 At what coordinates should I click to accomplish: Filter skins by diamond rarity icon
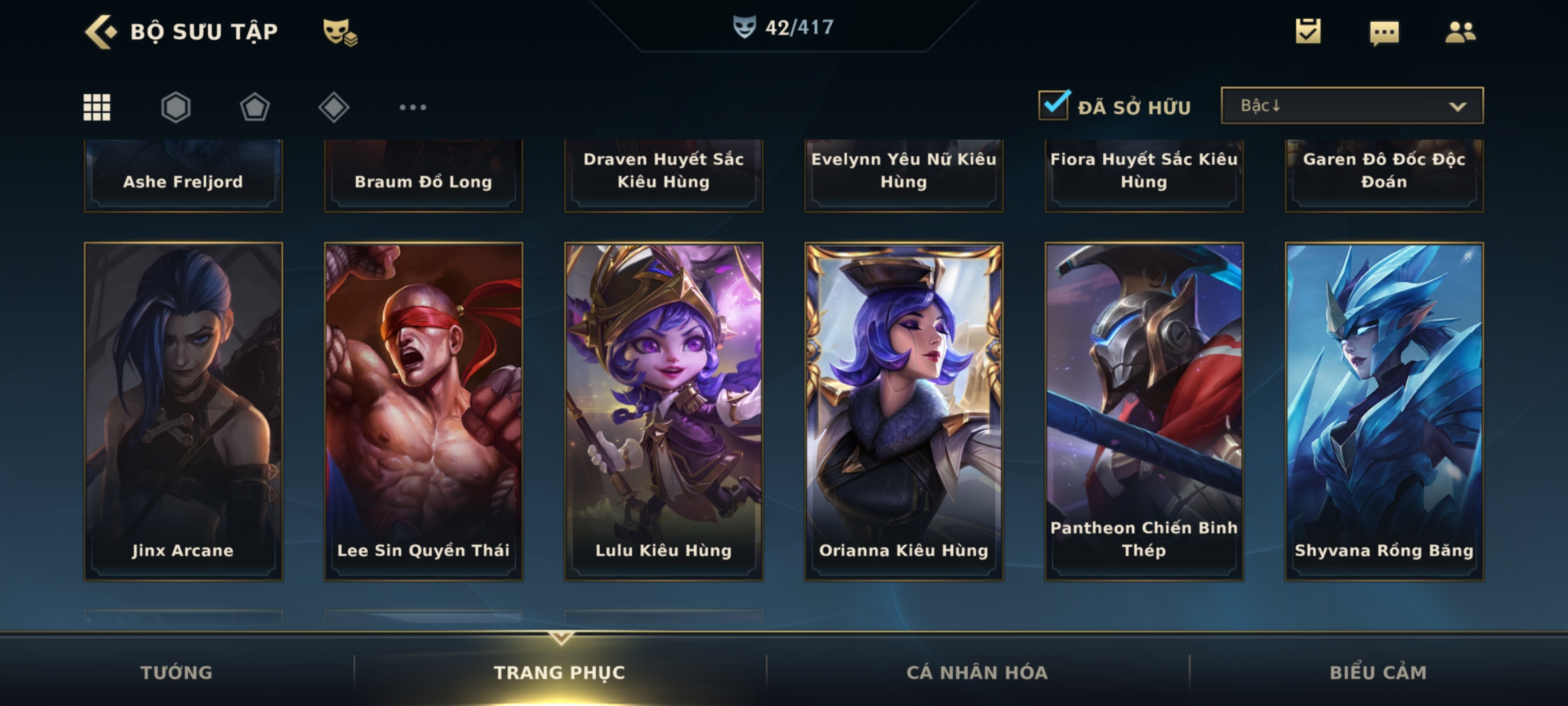(334, 107)
